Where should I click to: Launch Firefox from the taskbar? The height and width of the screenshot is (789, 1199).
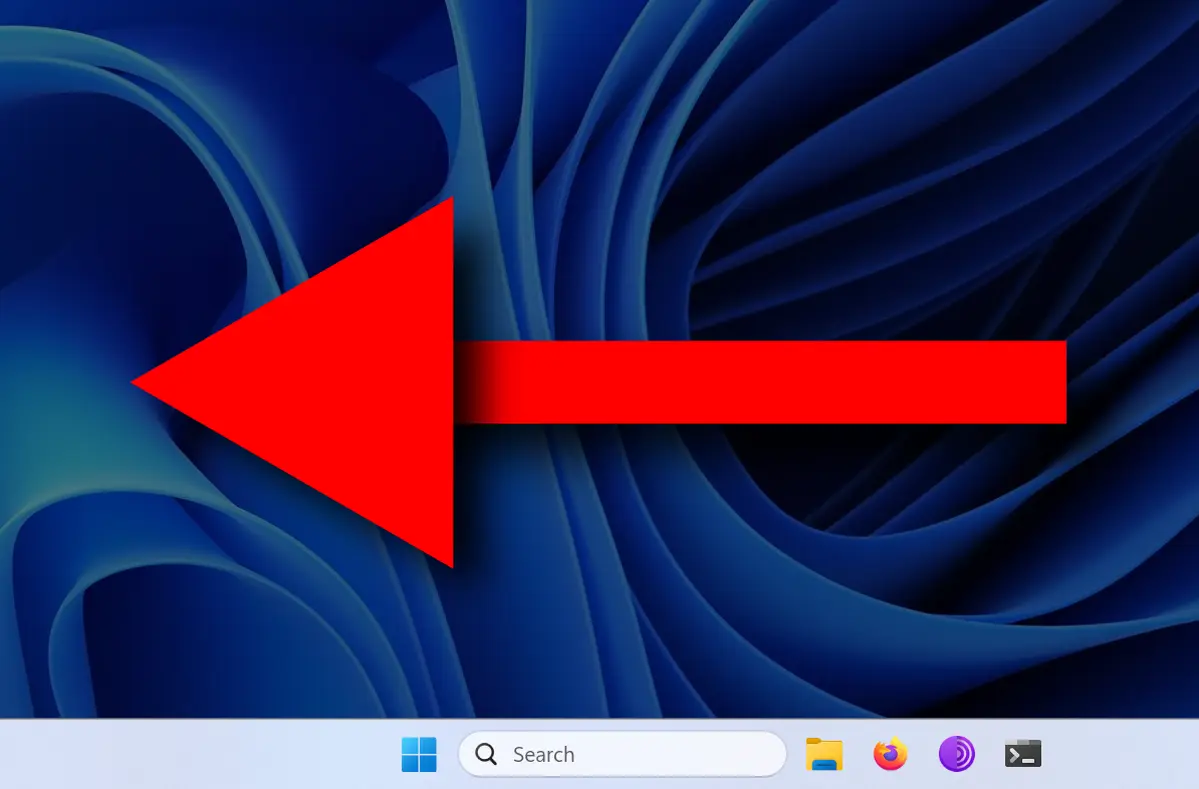tap(890, 754)
